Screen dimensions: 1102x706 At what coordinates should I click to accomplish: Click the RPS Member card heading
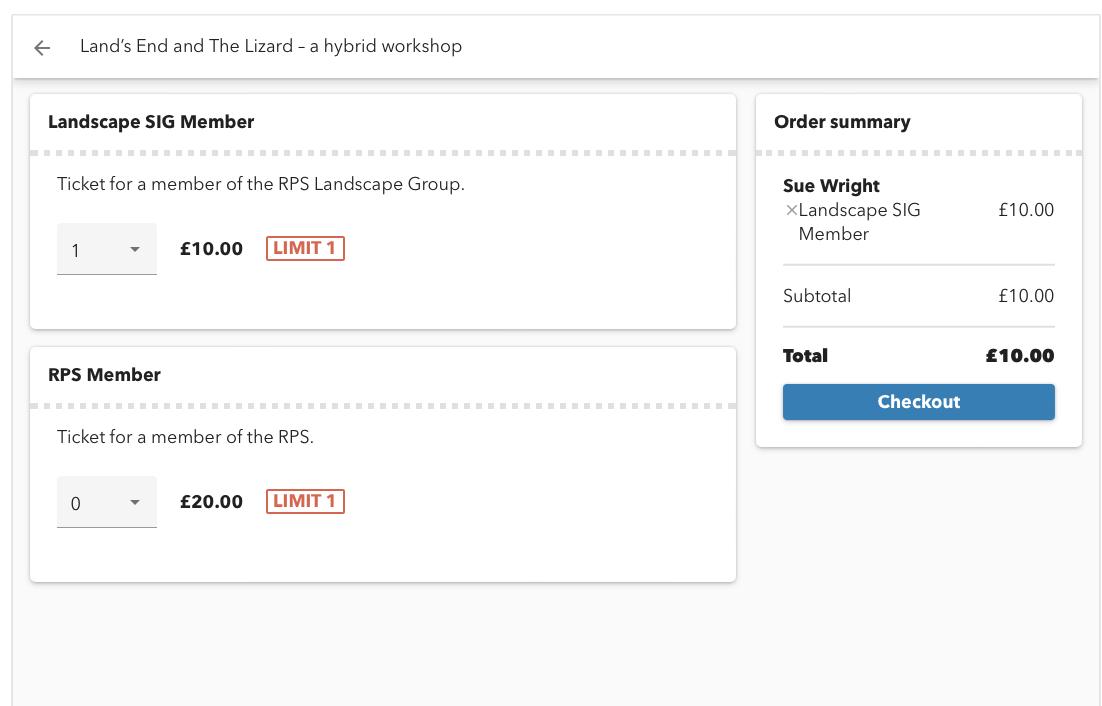[x=104, y=375]
